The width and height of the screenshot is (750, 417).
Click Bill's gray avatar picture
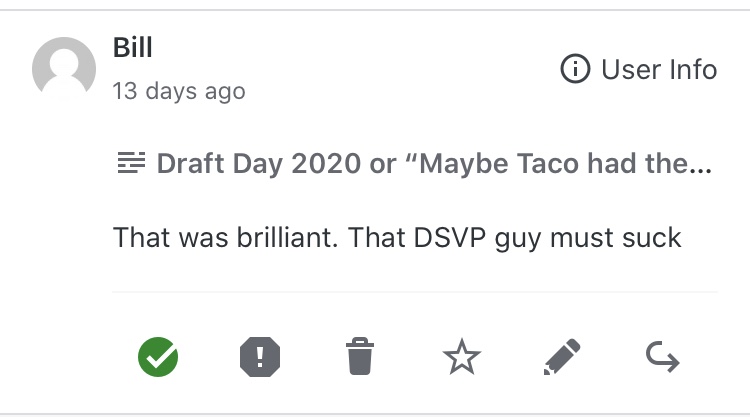pyautogui.click(x=64, y=68)
